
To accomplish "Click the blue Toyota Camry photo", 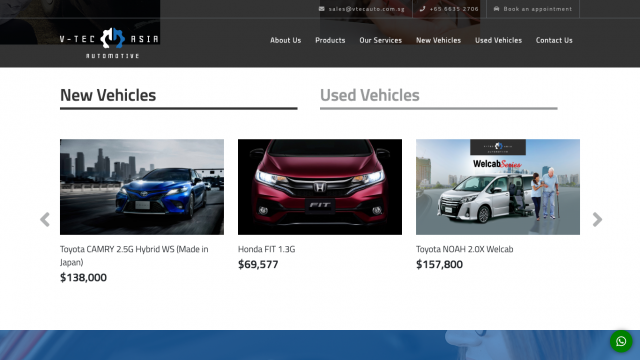I will click(142, 187).
